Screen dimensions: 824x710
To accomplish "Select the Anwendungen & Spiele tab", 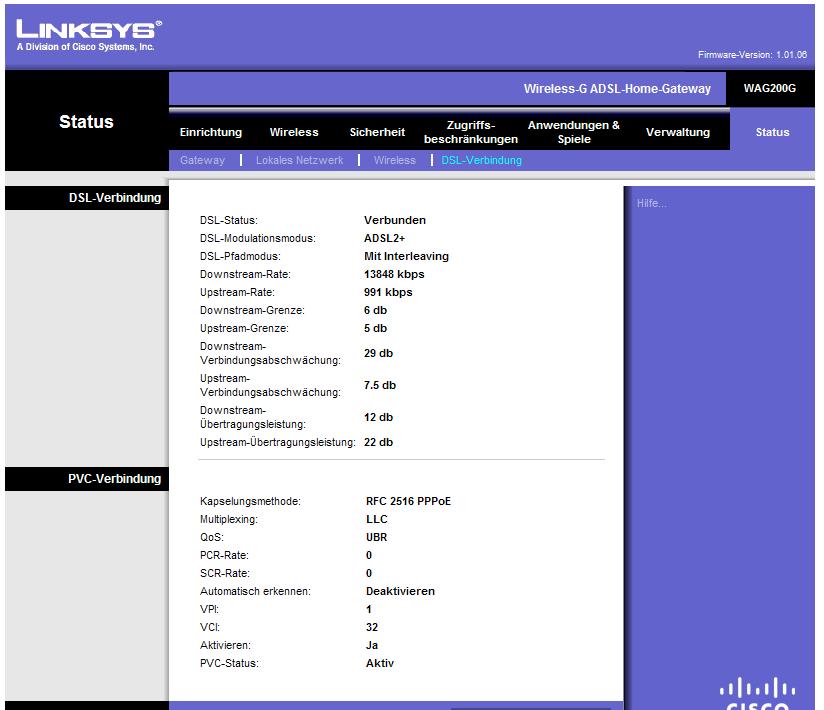I will pos(574,132).
